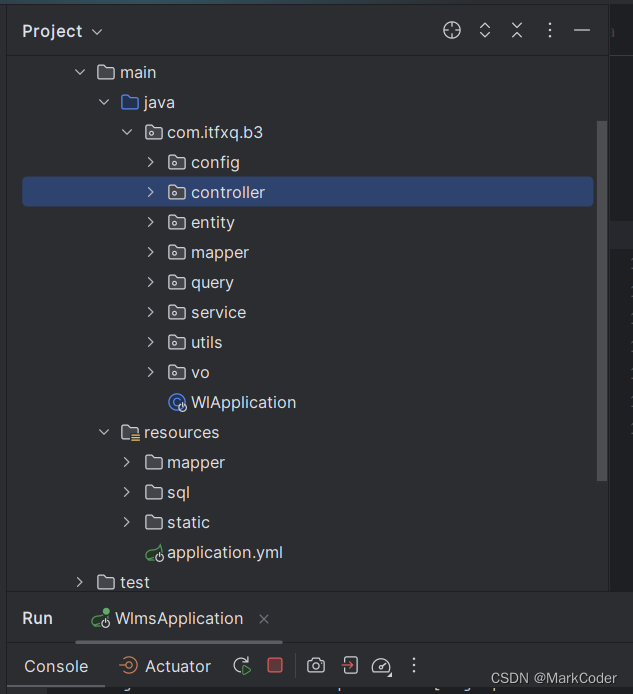Click the Project tree vertical scrollbar
This screenshot has width=633, height=694.
(602, 301)
